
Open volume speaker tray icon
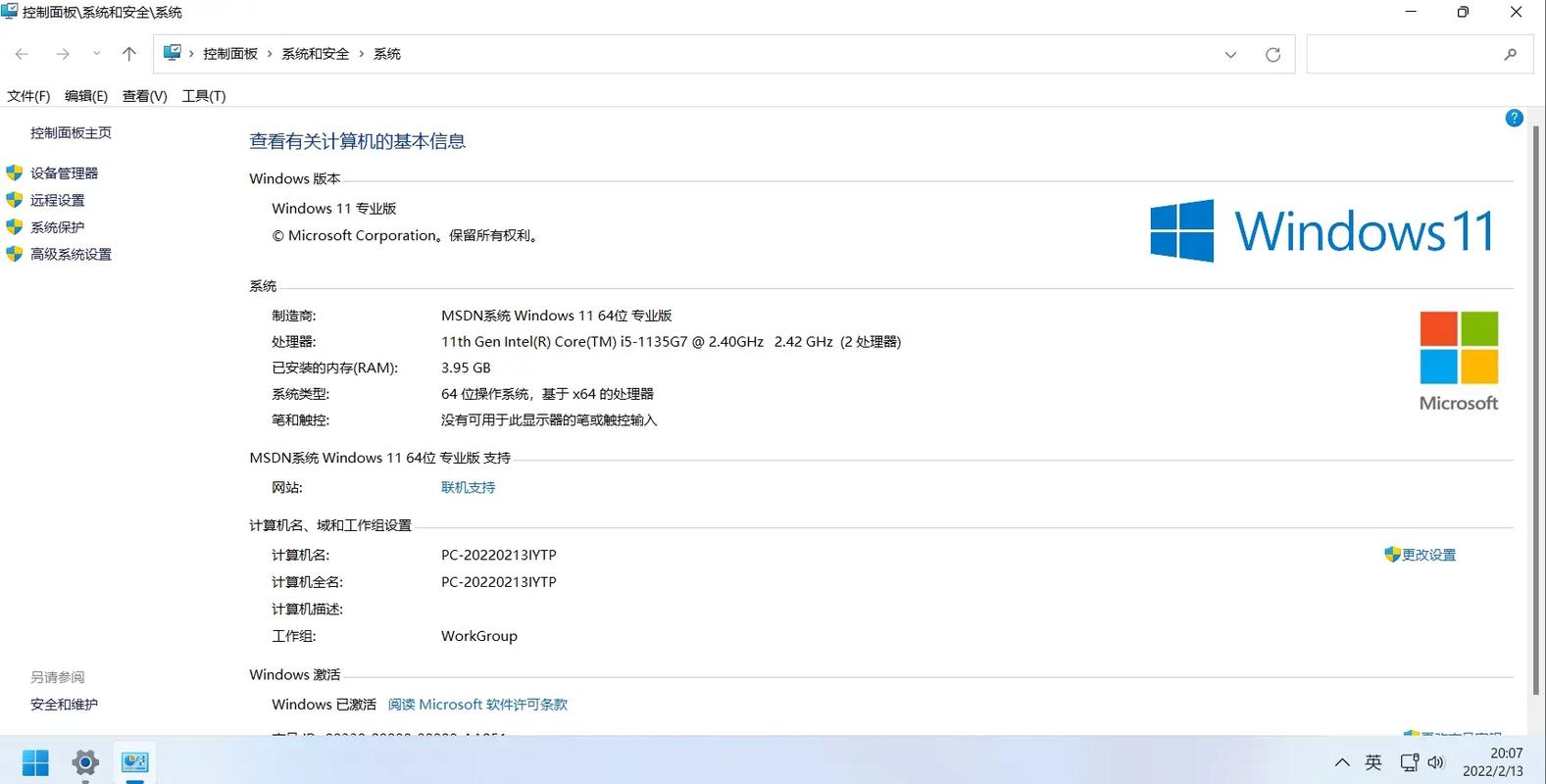[x=1436, y=762]
